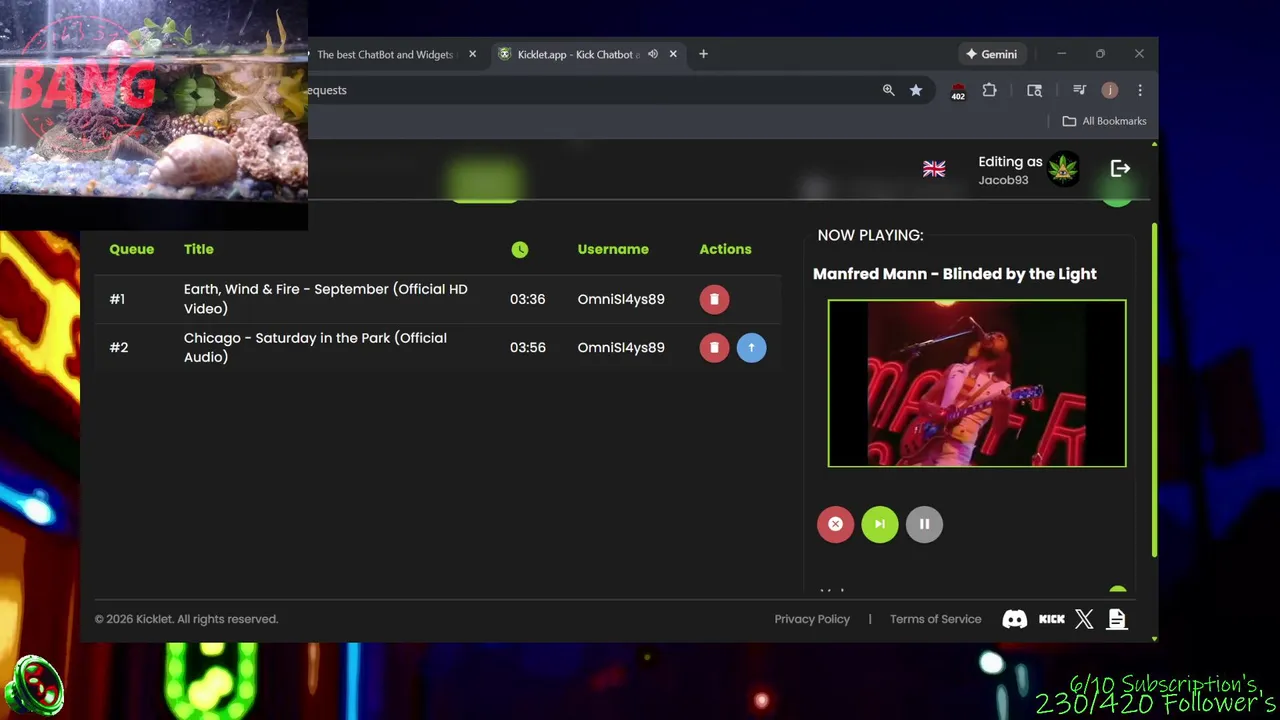Delete the Chicago Saturday in the Park request
This screenshot has width=1280, height=720.
pyautogui.click(x=714, y=347)
